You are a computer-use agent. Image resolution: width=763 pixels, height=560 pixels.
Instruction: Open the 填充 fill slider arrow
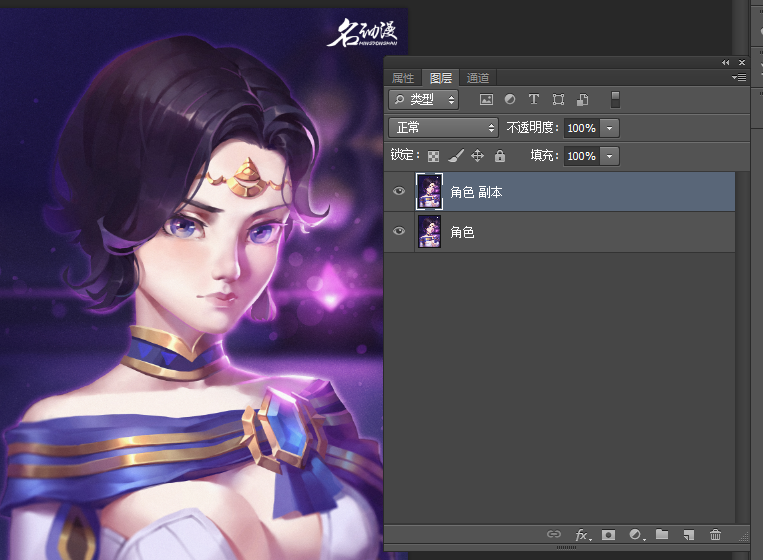(610, 156)
